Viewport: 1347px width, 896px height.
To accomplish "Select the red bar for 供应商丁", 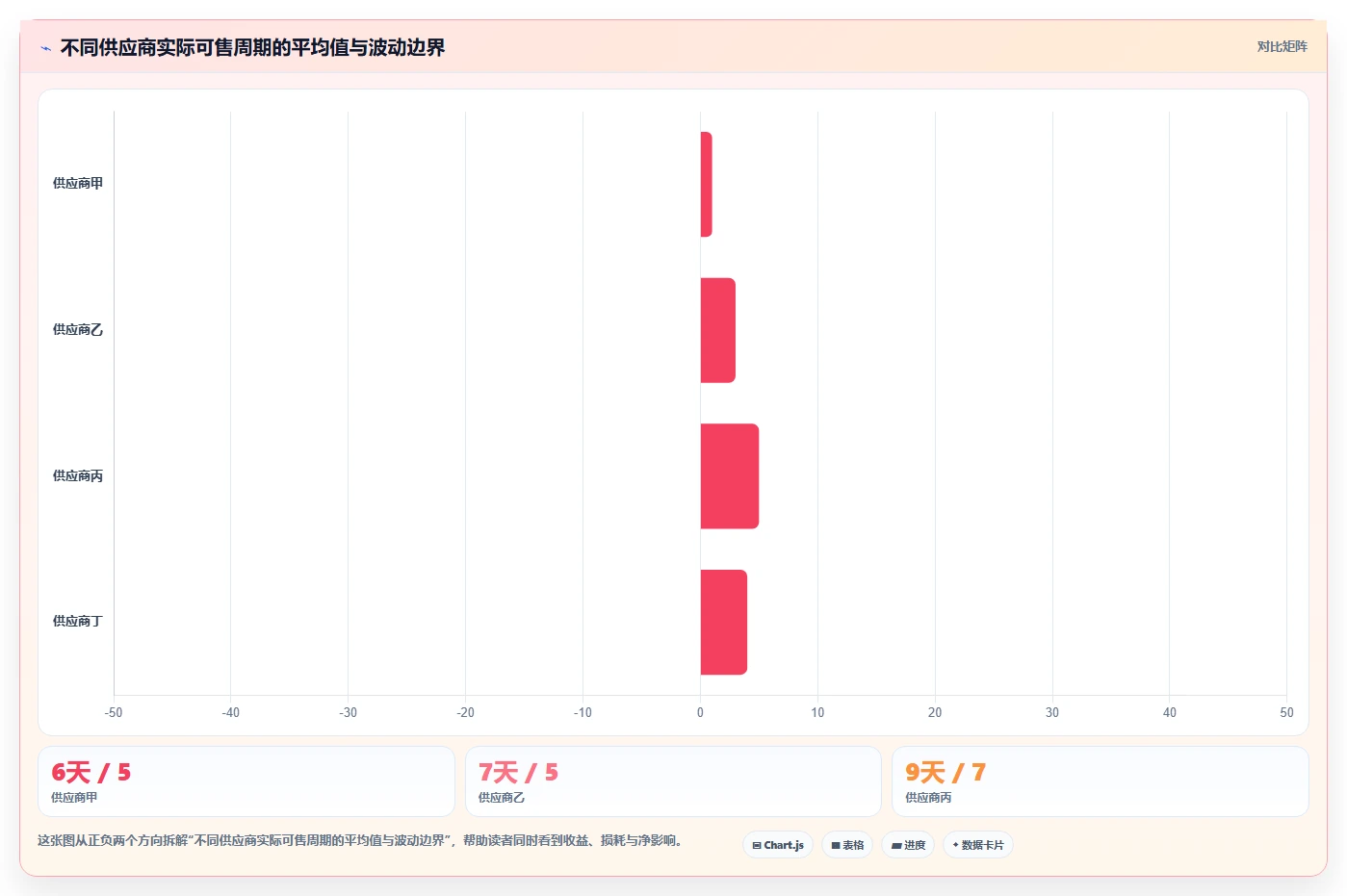I will pyautogui.click(x=723, y=622).
